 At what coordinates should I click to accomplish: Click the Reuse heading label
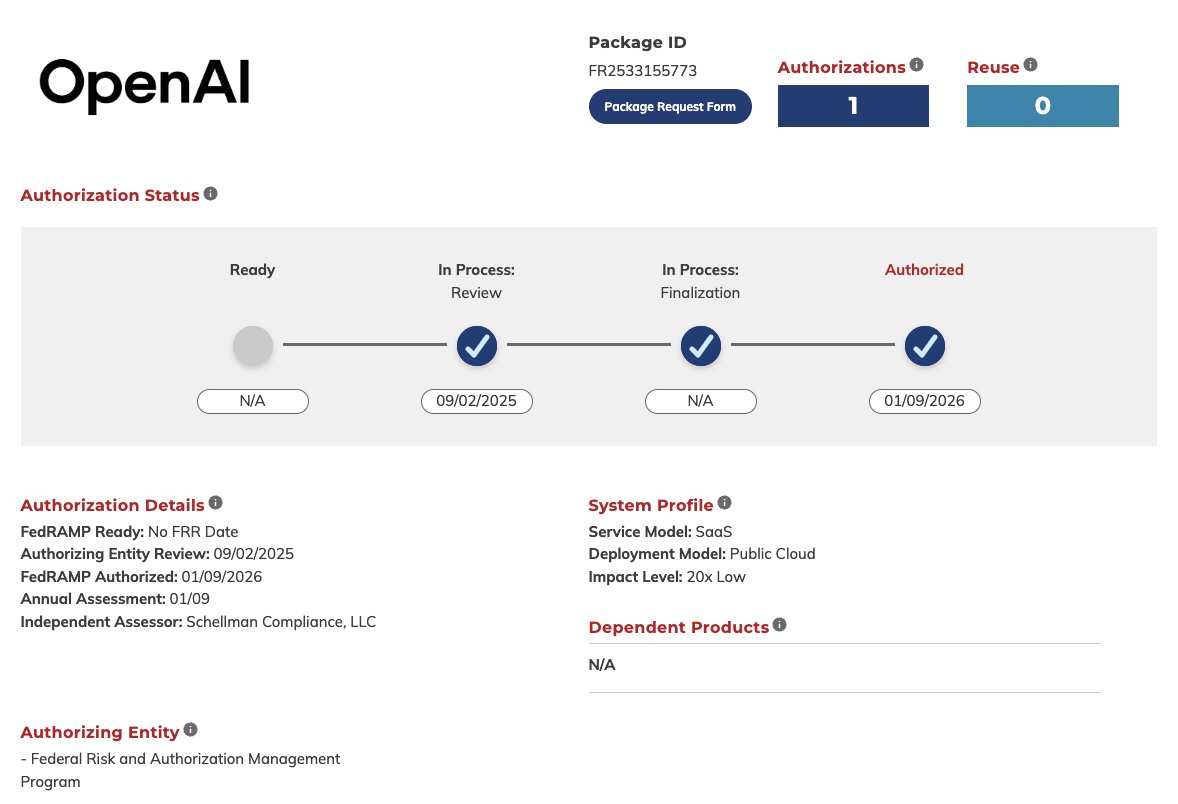click(993, 68)
